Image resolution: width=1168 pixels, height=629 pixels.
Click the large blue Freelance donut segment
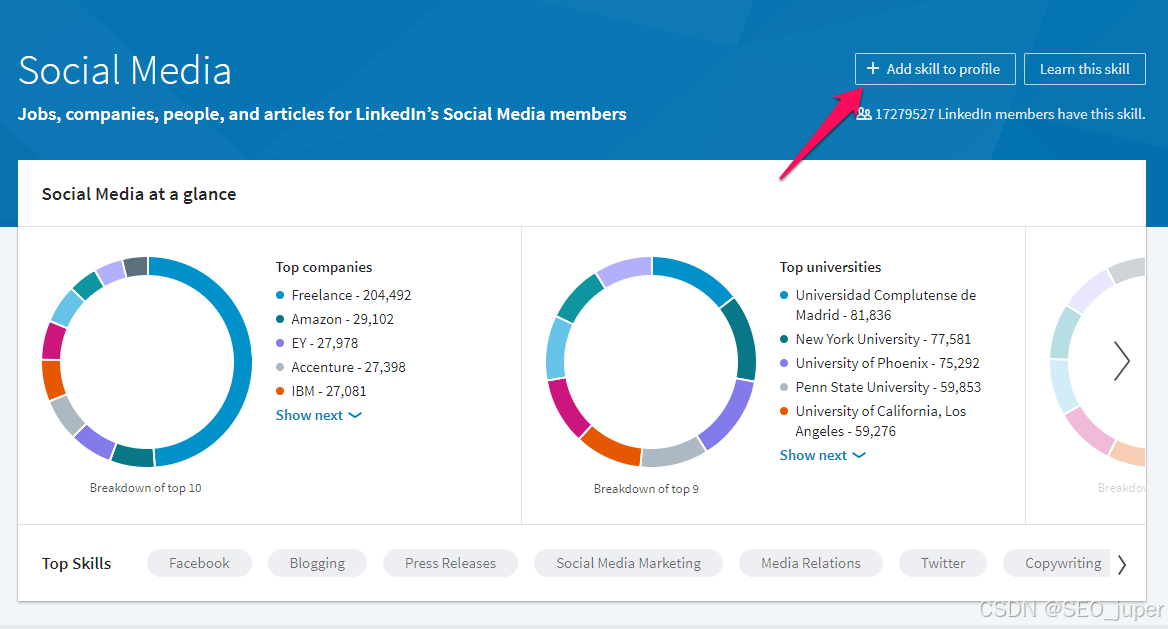click(243, 361)
